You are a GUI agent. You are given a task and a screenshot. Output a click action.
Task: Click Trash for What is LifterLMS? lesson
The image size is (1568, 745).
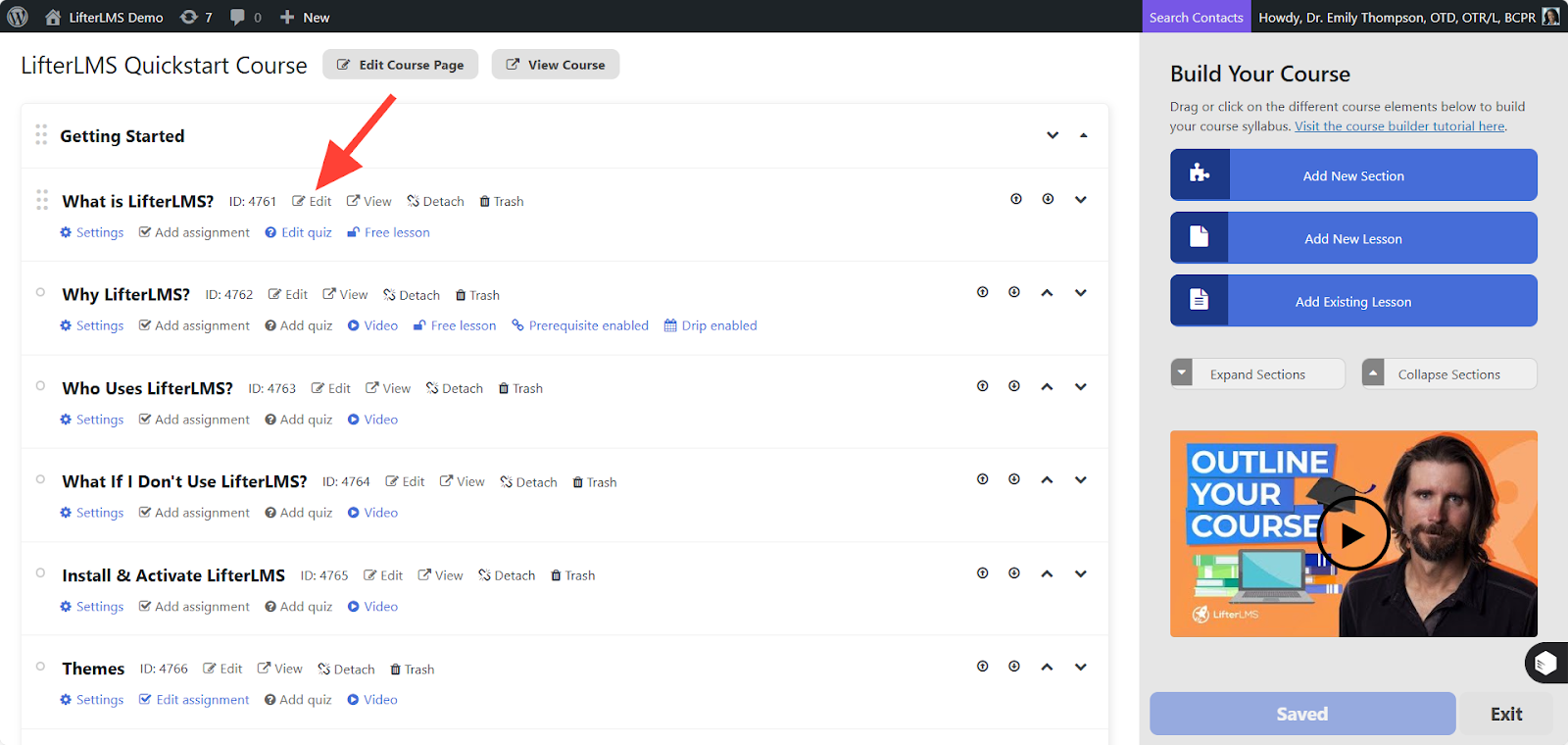coord(501,201)
